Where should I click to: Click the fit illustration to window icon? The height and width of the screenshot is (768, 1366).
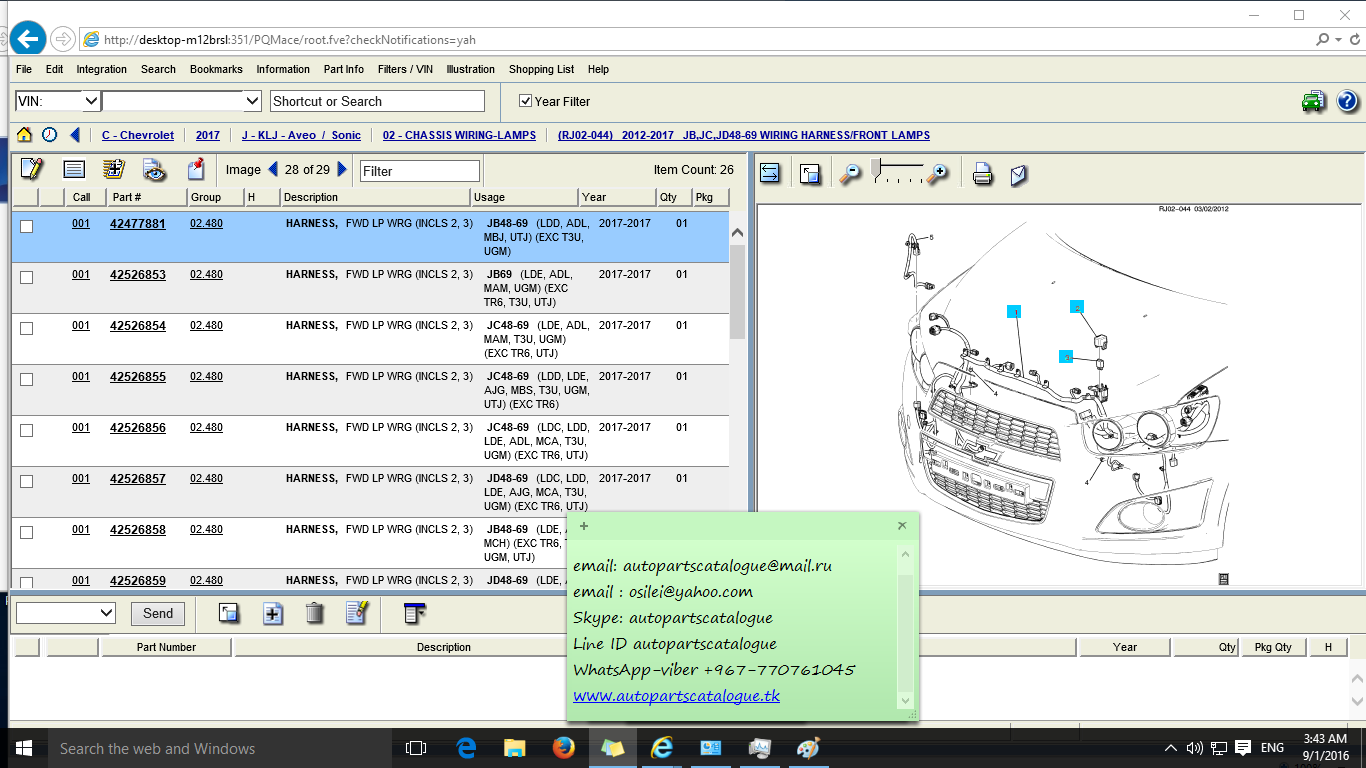click(810, 174)
